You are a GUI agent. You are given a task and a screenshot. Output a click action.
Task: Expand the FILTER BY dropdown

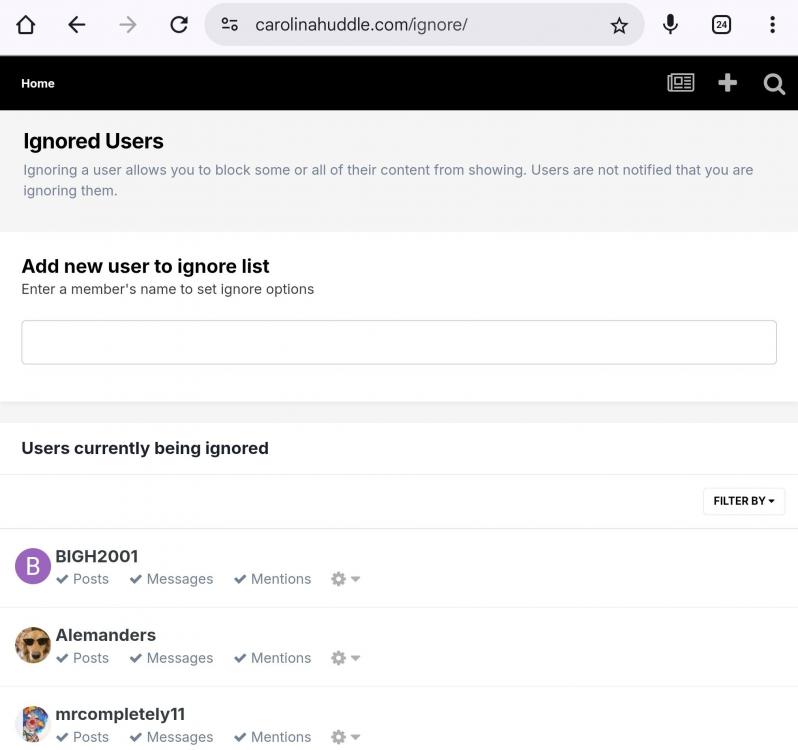click(744, 501)
